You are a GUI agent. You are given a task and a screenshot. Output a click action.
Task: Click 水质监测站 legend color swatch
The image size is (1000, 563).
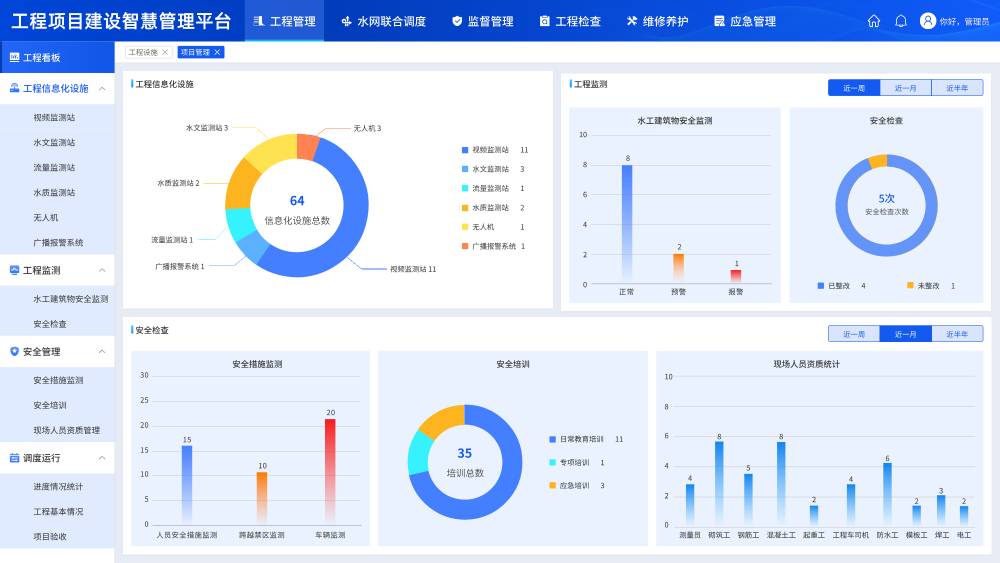pyautogui.click(x=465, y=208)
